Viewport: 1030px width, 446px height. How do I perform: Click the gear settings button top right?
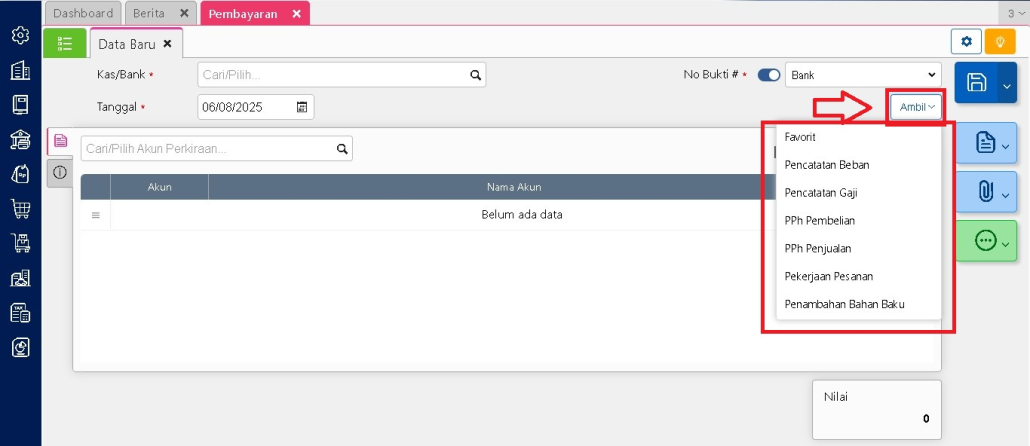tap(965, 42)
